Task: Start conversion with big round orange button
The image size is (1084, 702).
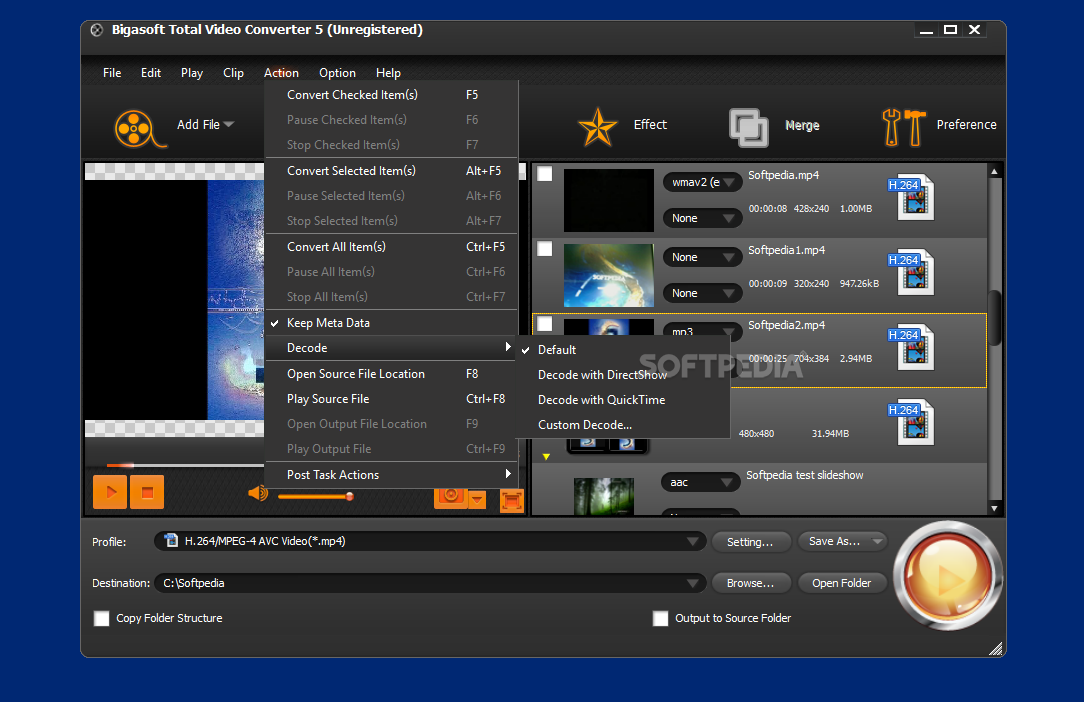Action: (x=947, y=575)
